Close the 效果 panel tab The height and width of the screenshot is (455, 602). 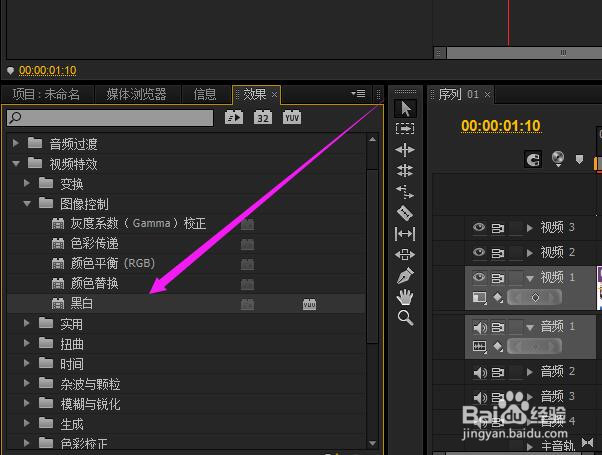(274, 95)
